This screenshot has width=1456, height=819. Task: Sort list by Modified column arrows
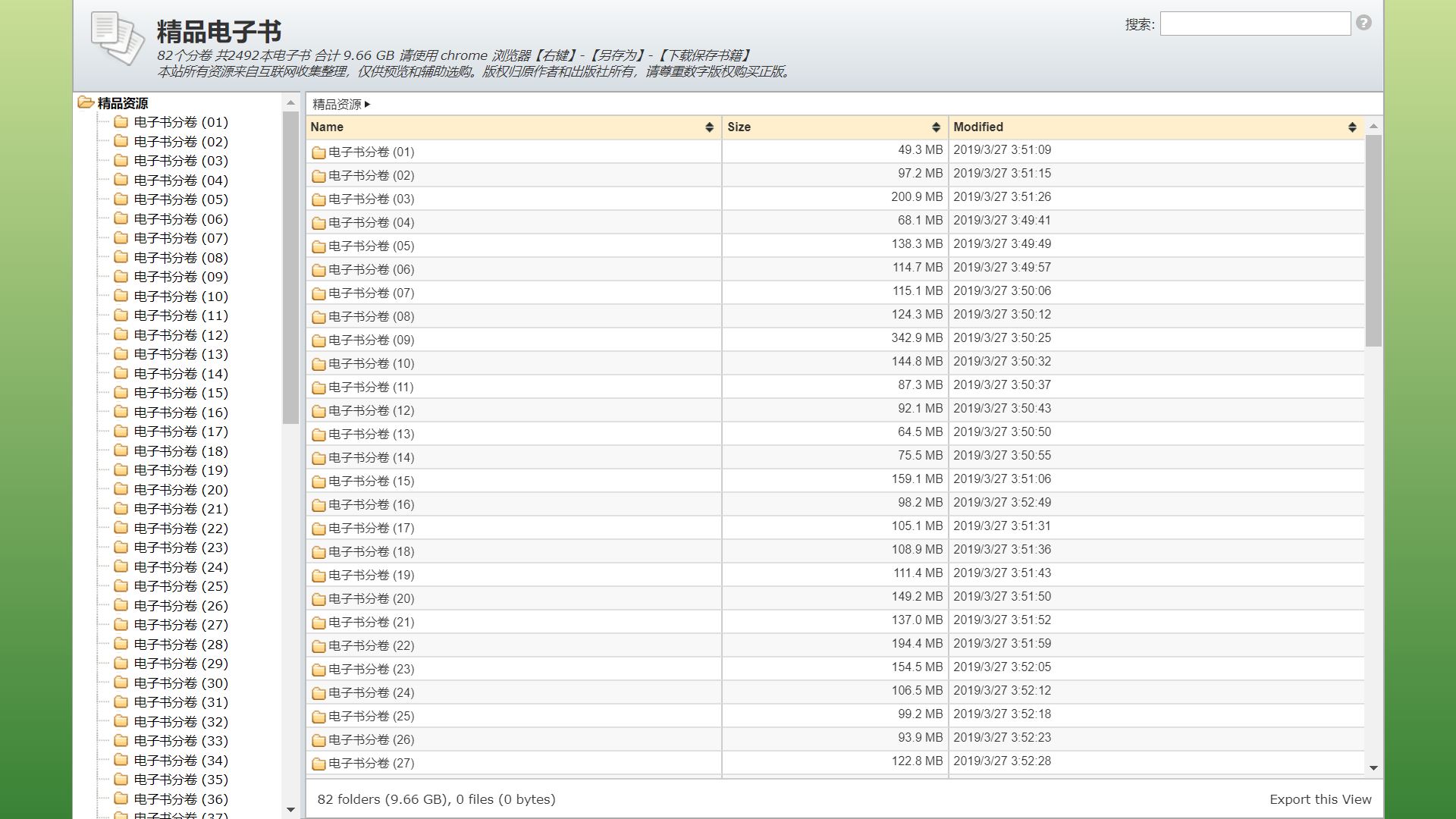1351,127
